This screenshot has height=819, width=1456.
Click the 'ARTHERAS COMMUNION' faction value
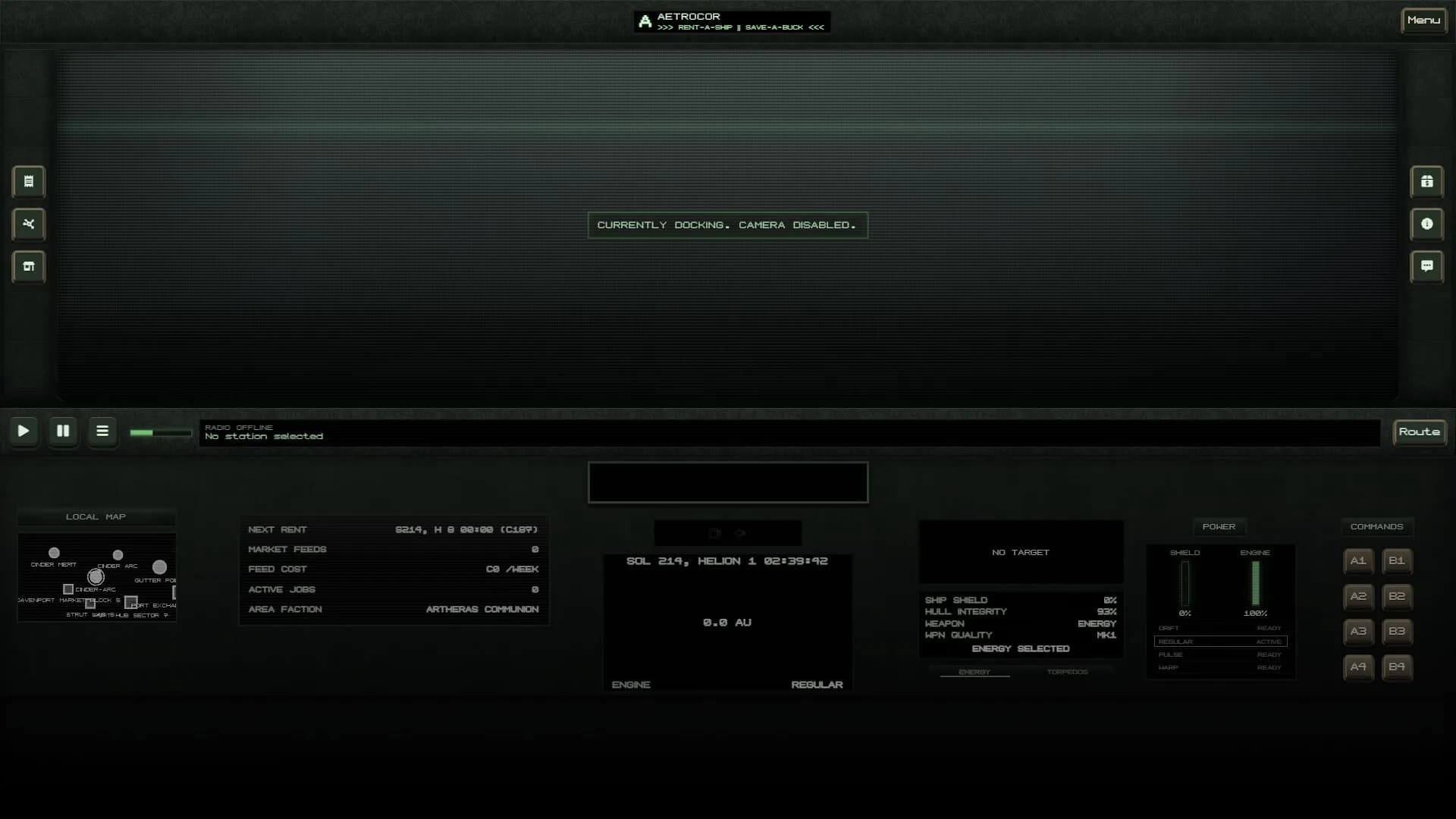click(482, 610)
